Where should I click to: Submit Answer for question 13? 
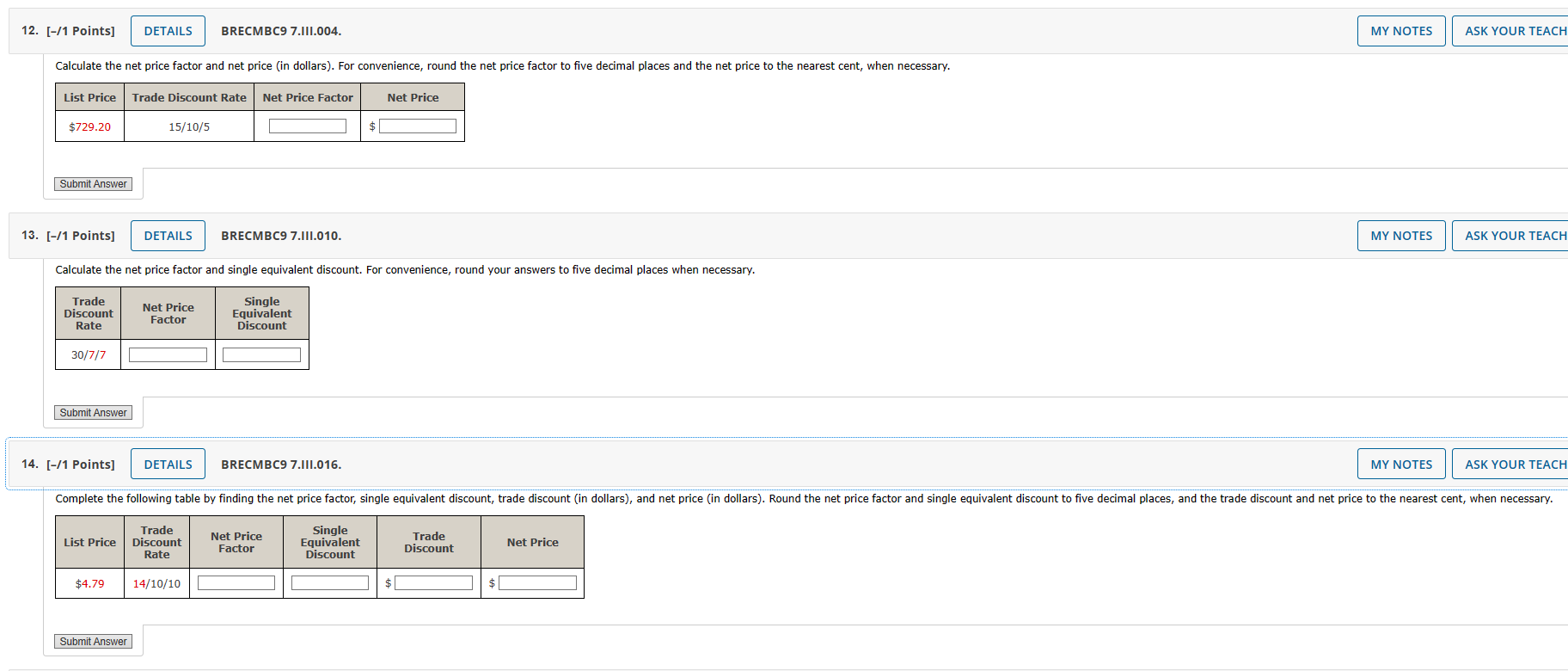tap(93, 412)
